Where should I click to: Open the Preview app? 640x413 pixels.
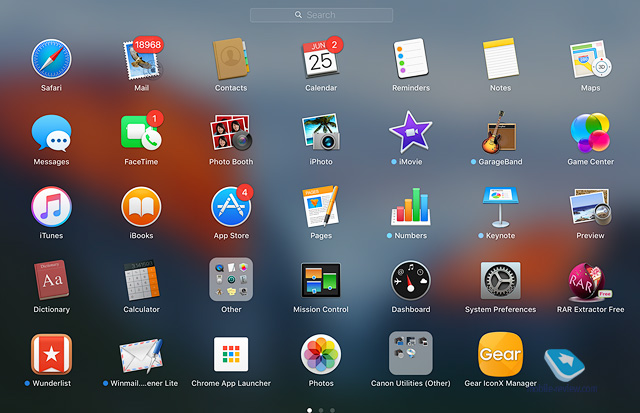point(591,206)
